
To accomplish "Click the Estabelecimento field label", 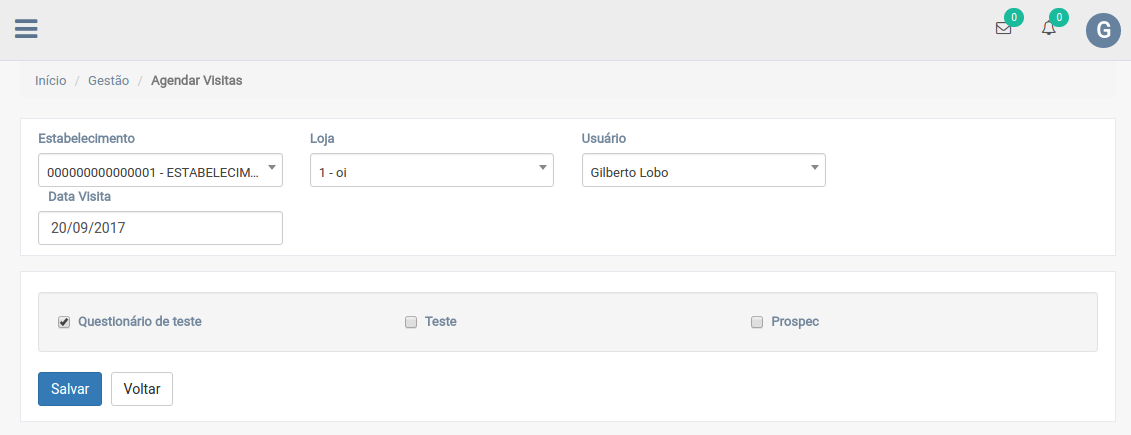I will (86, 138).
